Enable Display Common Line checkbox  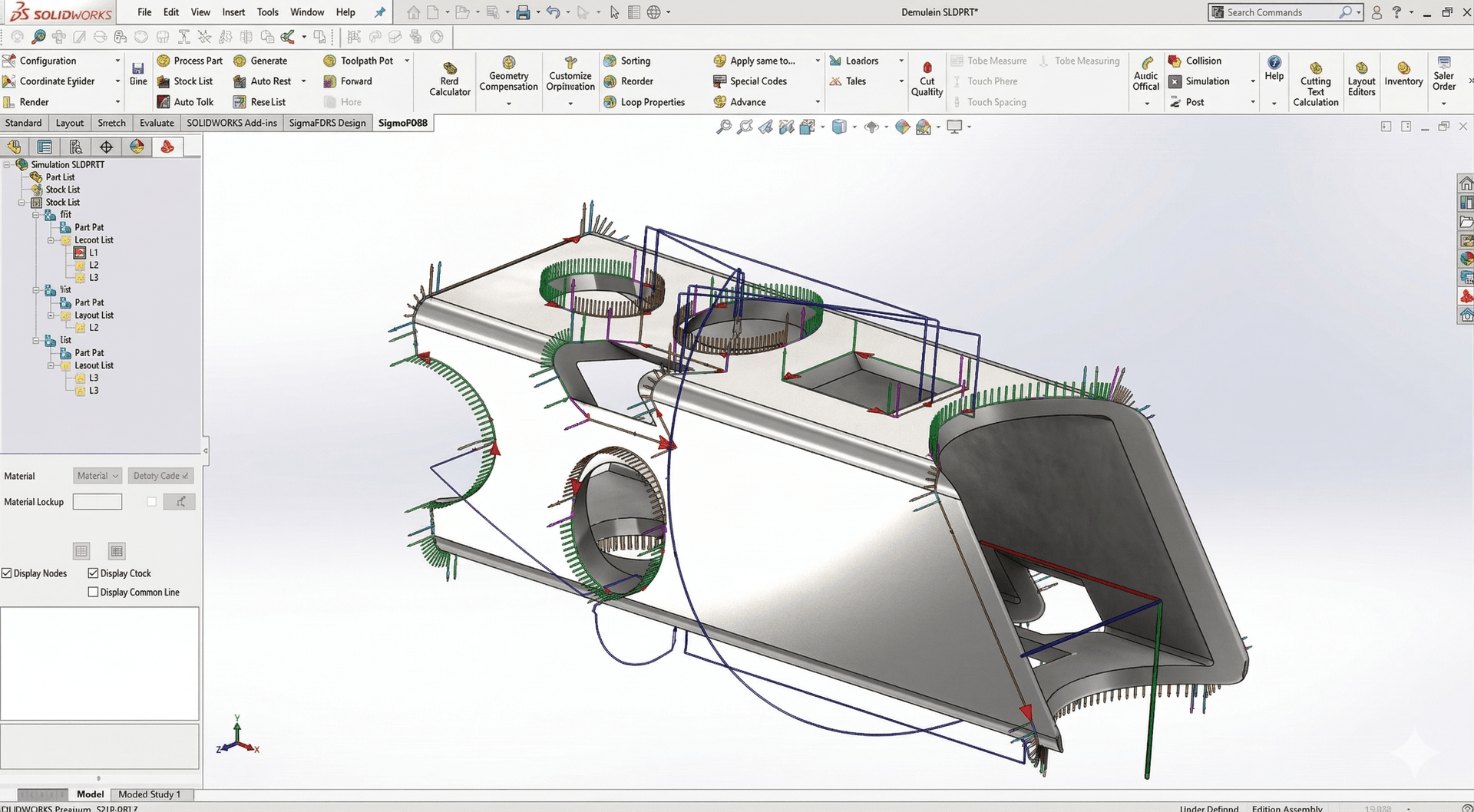(x=93, y=592)
